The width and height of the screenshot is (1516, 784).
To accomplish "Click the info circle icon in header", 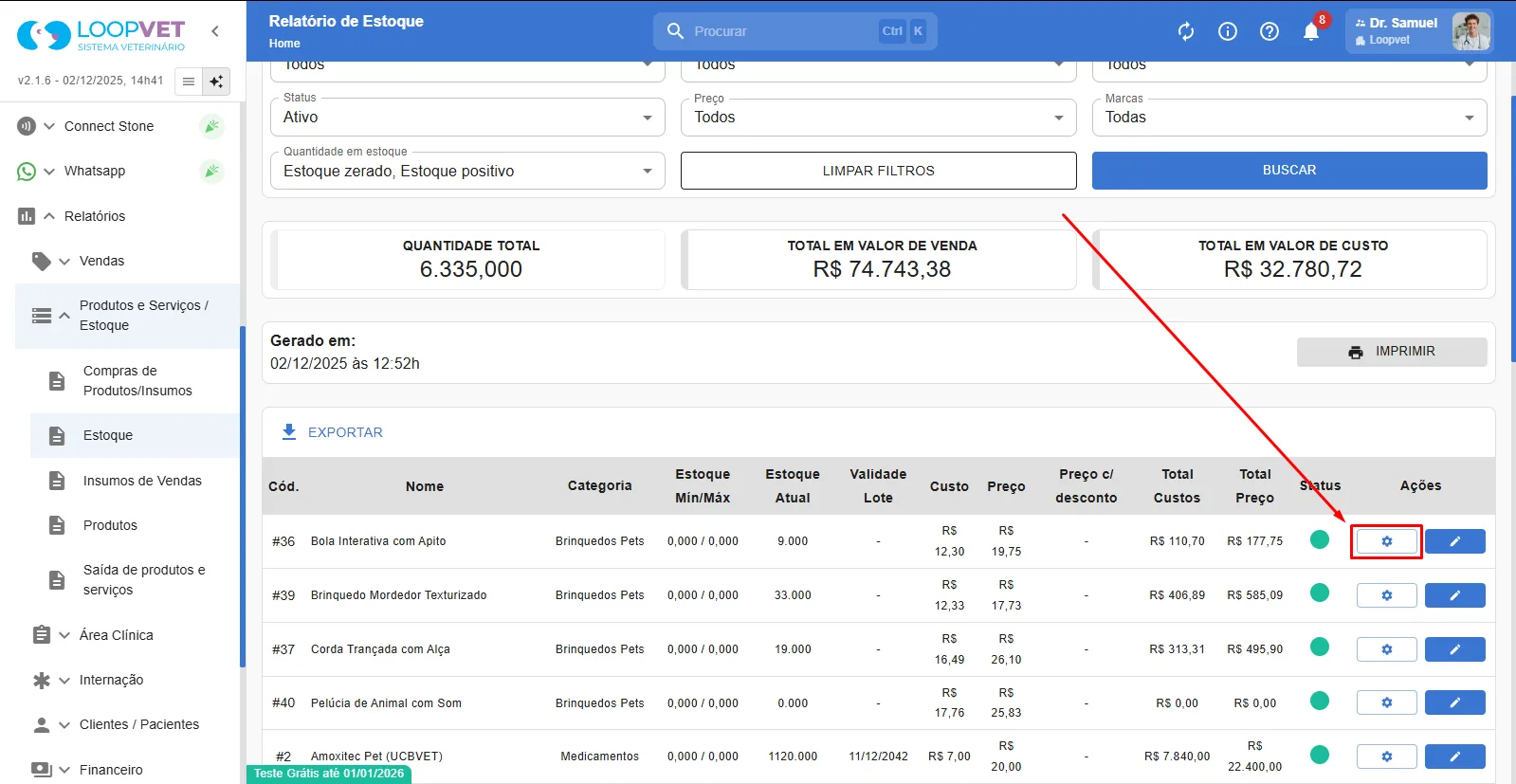I will pyautogui.click(x=1228, y=31).
